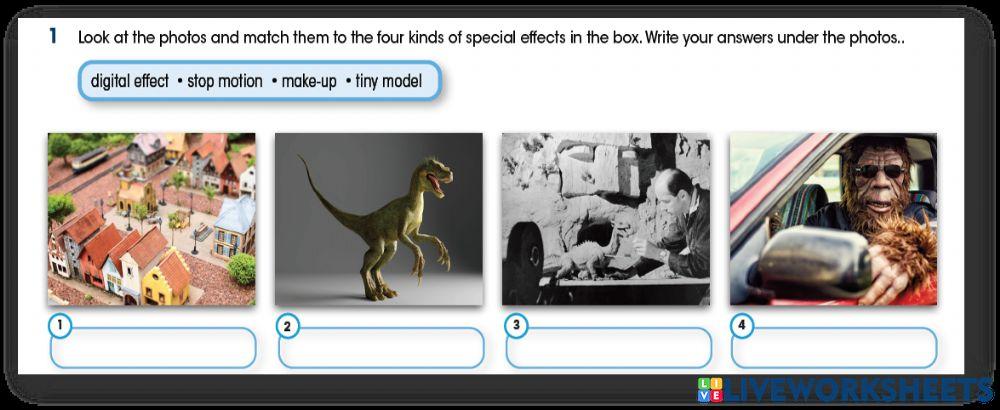Click the blue exercise number 1 heading

(x=53, y=37)
